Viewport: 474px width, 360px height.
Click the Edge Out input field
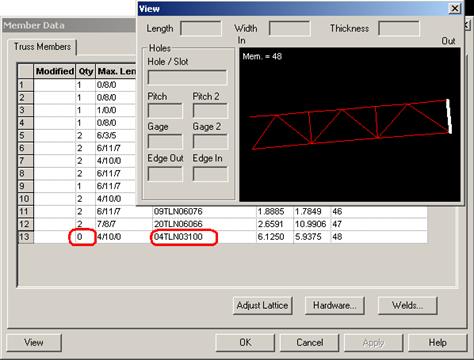(165, 174)
